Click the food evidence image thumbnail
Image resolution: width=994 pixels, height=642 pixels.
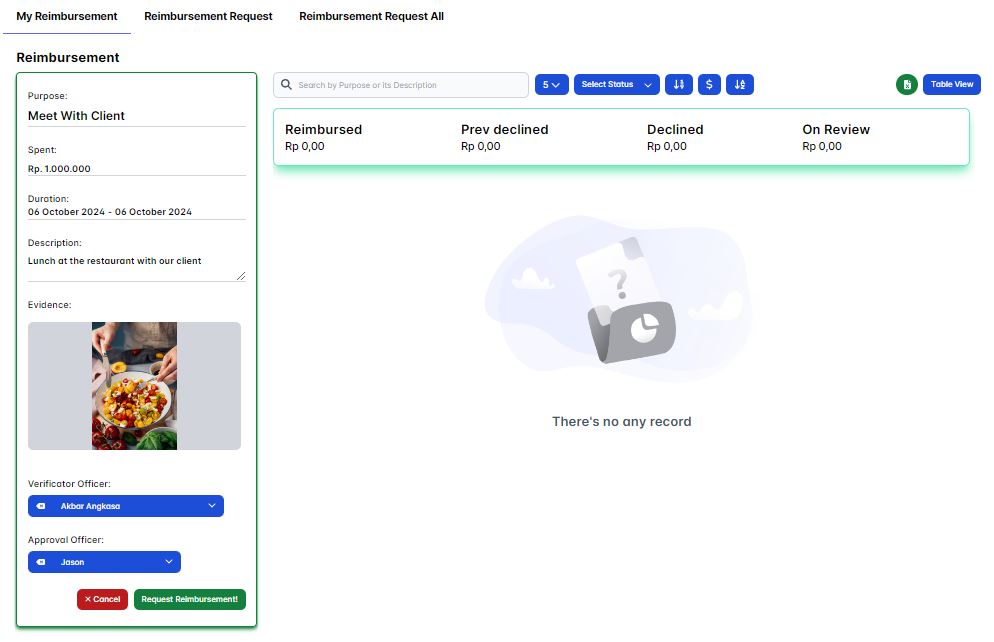(x=134, y=386)
